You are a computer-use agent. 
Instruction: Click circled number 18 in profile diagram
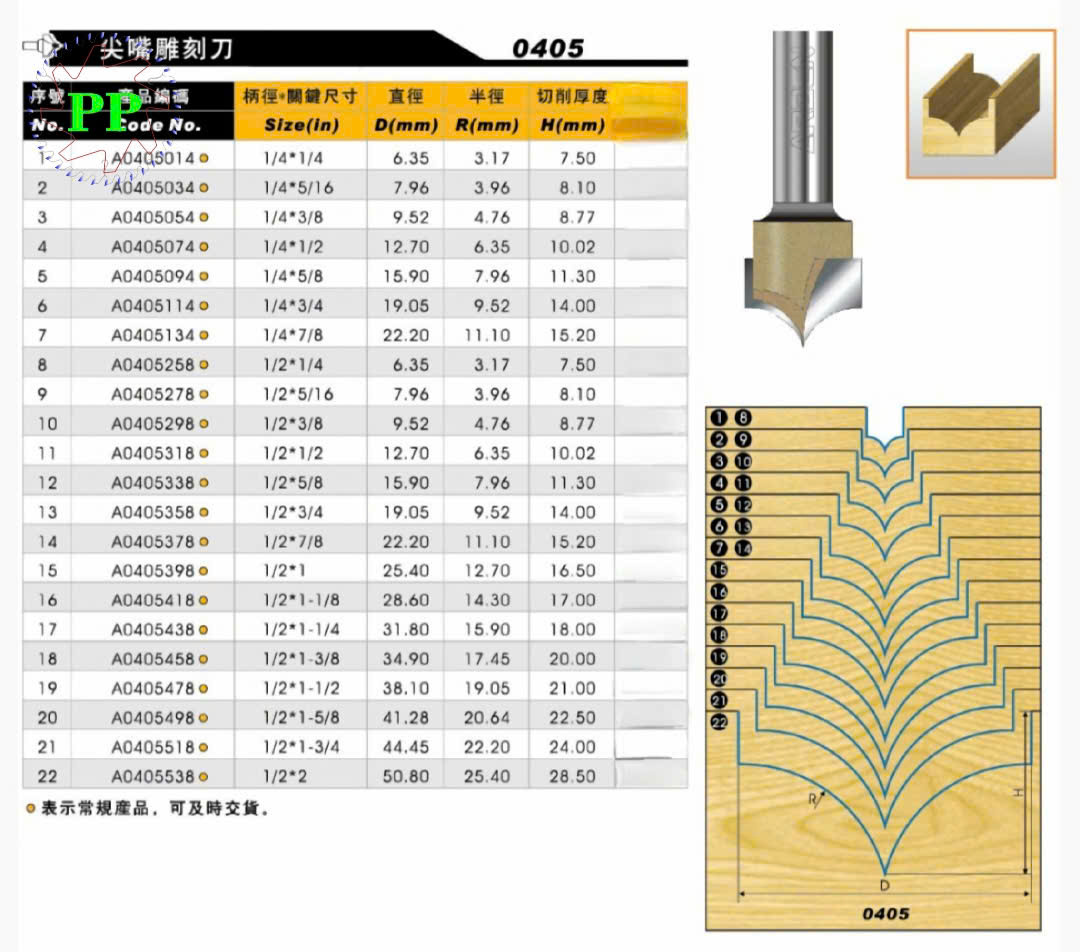click(x=718, y=635)
